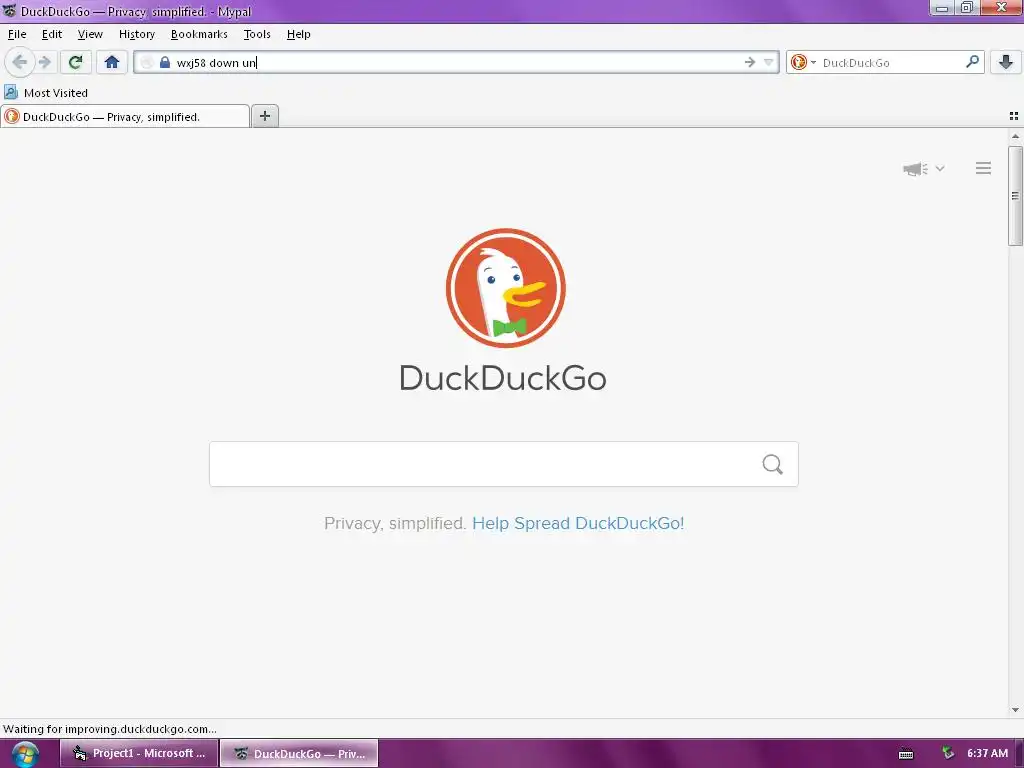Follow the Help Spread DuckDuckGo! link
1024x768 pixels.
click(x=578, y=523)
